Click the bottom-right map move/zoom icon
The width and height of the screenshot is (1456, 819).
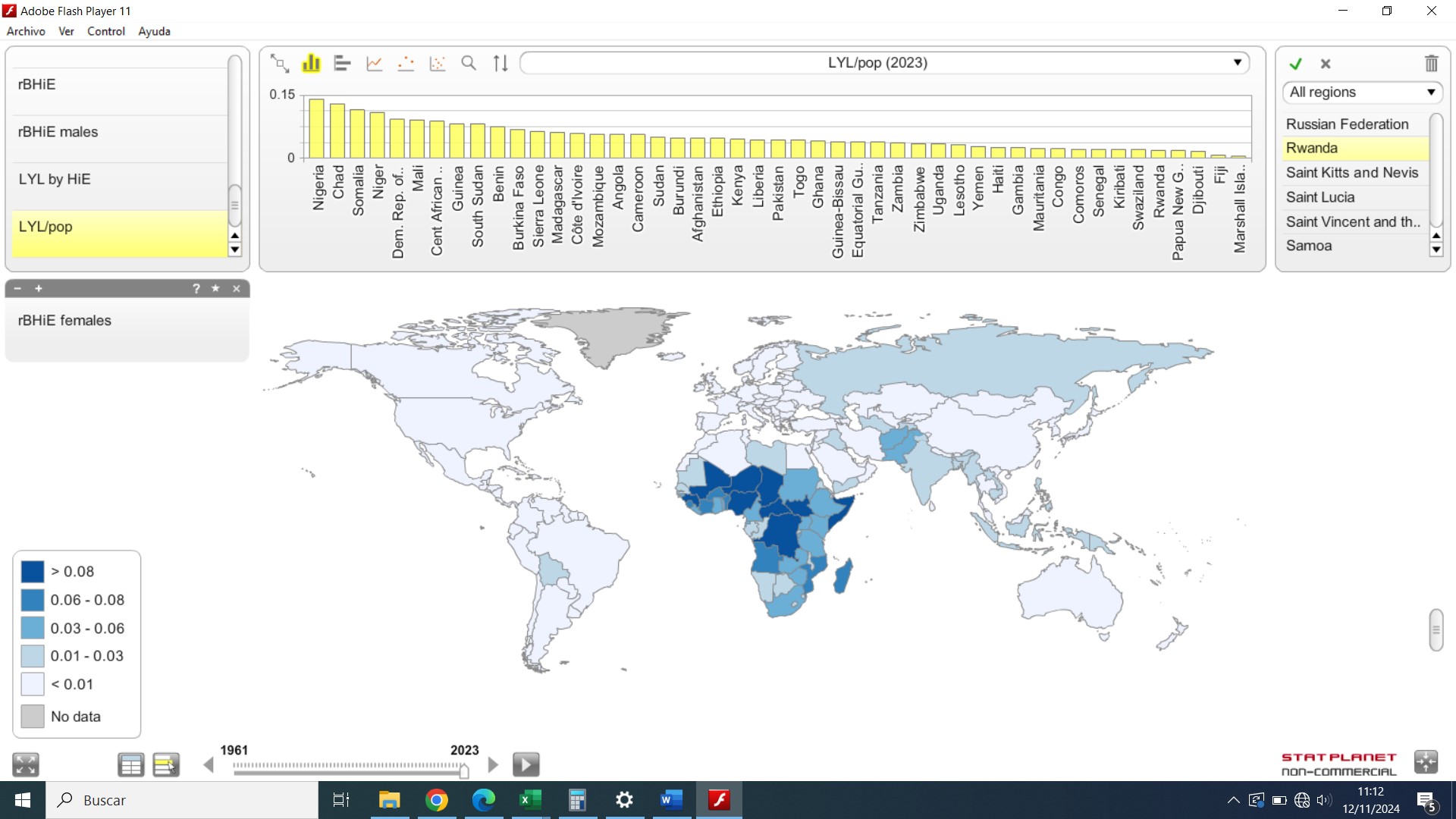[1426, 762]
